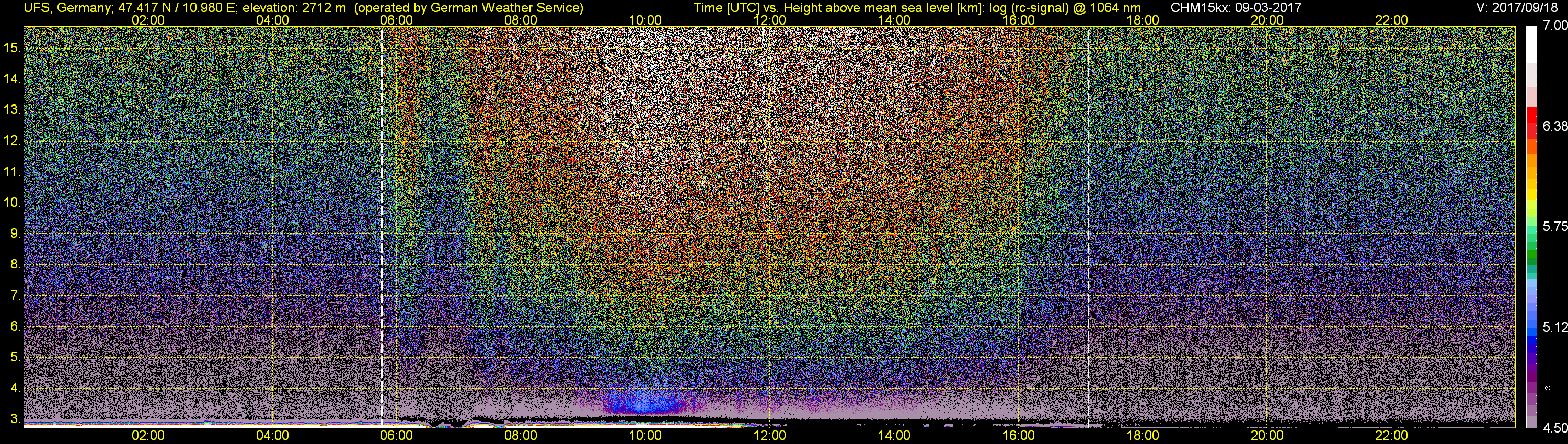The image size is (1568, 444).
Task: Click the "10." height axis label
Action: point(12,202)
